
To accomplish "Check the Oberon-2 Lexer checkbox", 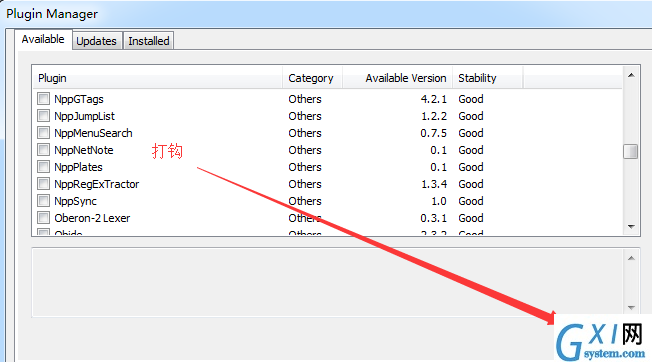I will (43, 218).
